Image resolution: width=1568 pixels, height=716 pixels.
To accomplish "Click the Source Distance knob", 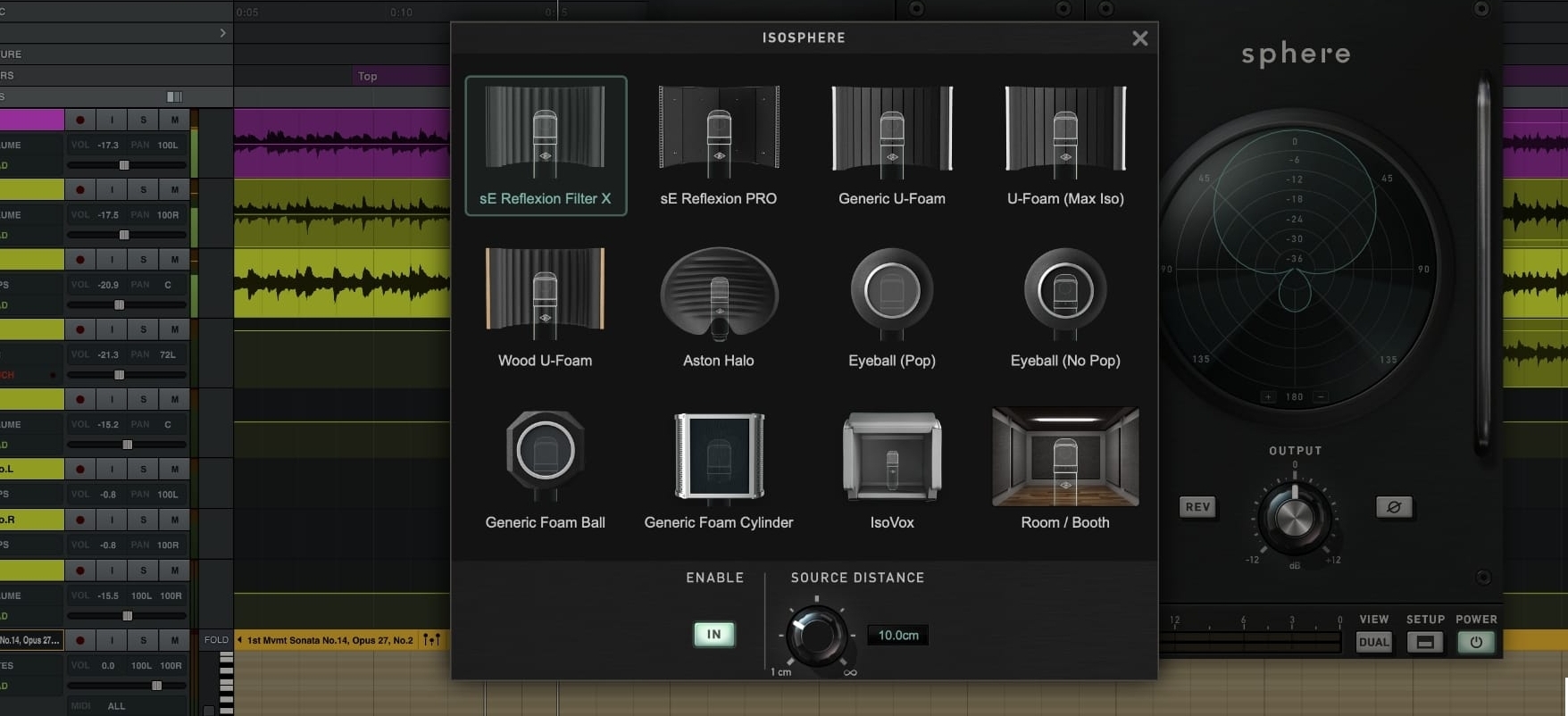I will click(x=816, y=635).
